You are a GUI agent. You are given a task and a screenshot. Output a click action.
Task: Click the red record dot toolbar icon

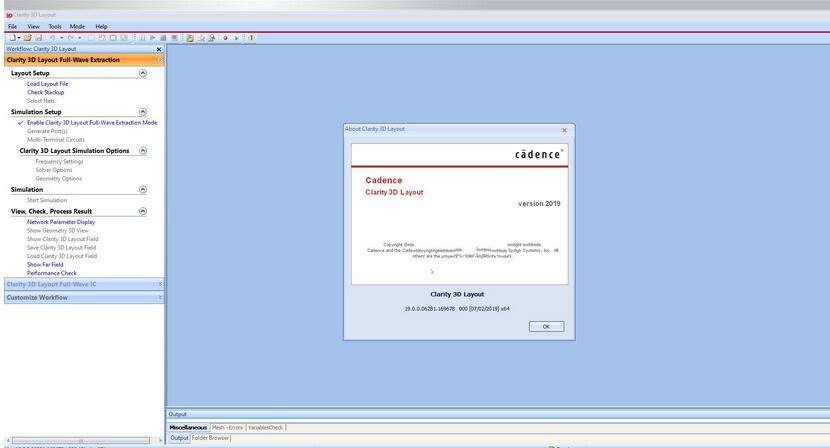pyautogui.click(x=225, y=38)
